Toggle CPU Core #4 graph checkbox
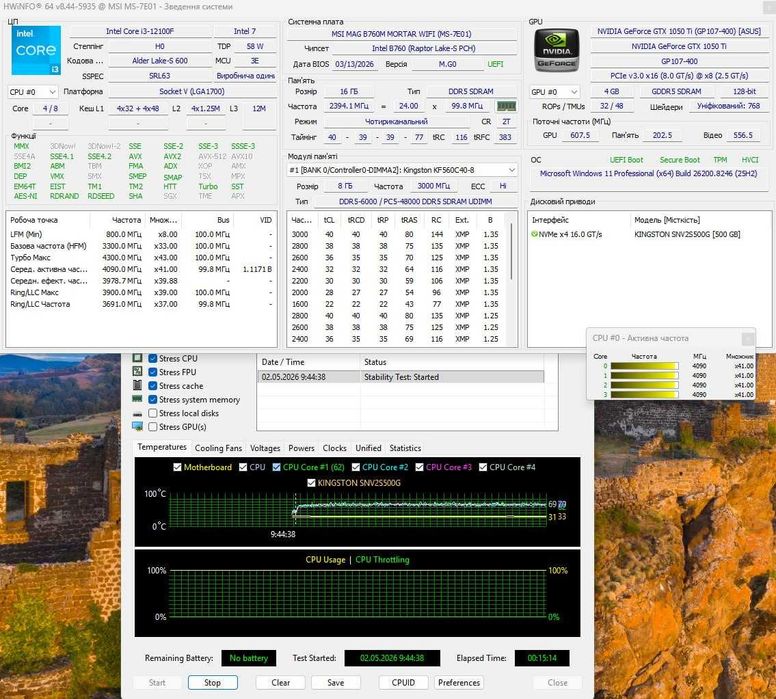This screenshot has height=699, width=776. point(483,467)
